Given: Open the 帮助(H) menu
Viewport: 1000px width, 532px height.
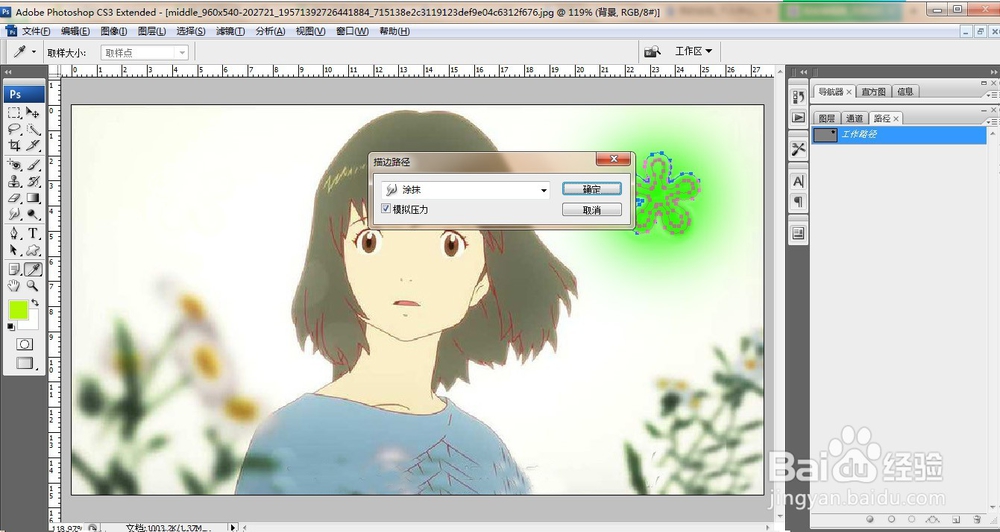Looking at the screenshot, I should click(x=394, y=31).
